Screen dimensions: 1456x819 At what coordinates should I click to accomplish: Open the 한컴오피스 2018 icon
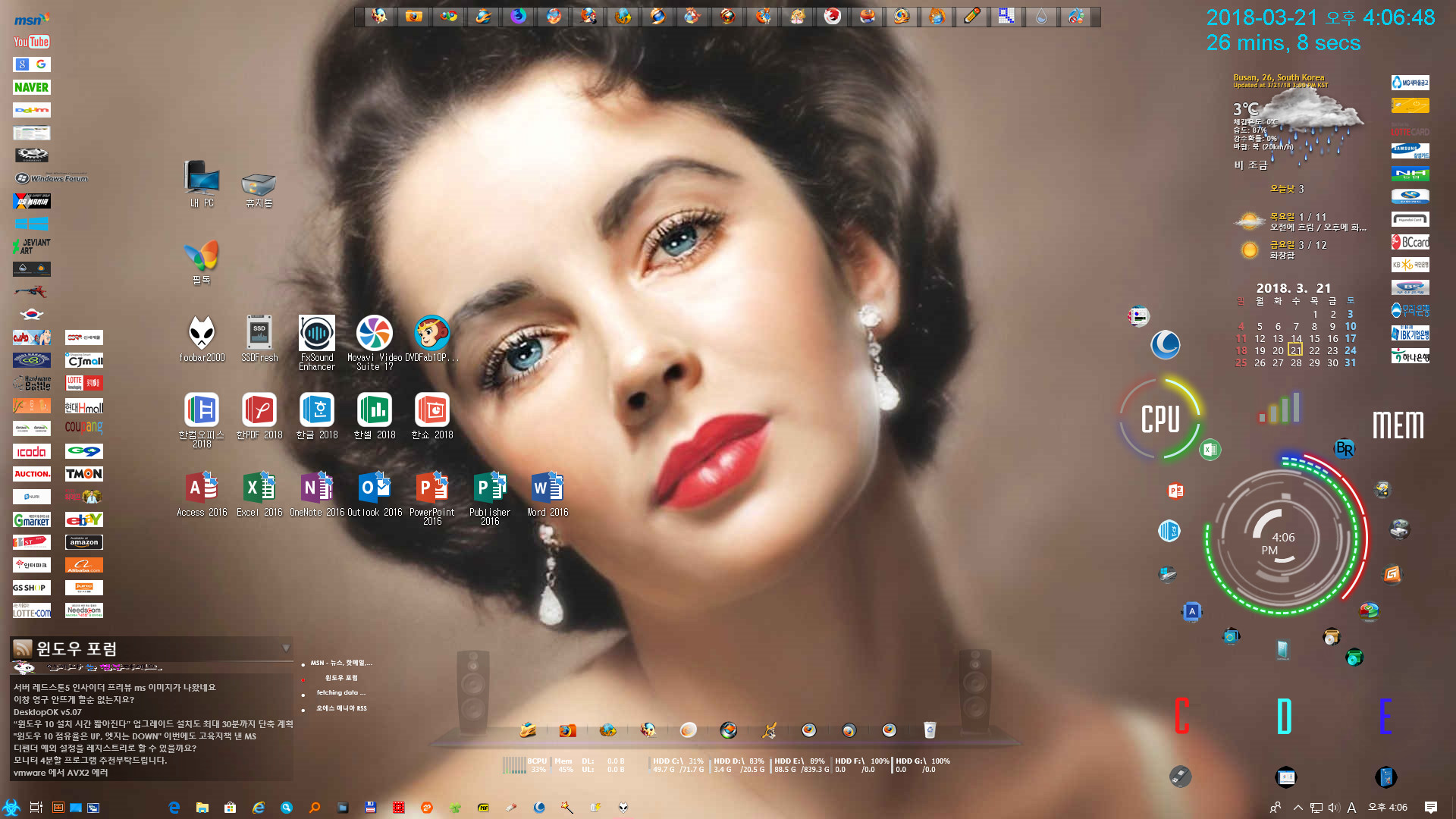[x=202, y=420]
